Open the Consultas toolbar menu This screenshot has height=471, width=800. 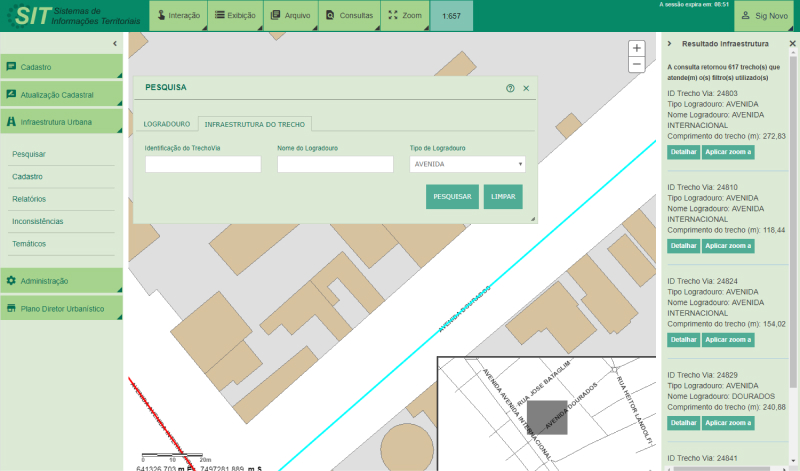(x=348, y=16)
